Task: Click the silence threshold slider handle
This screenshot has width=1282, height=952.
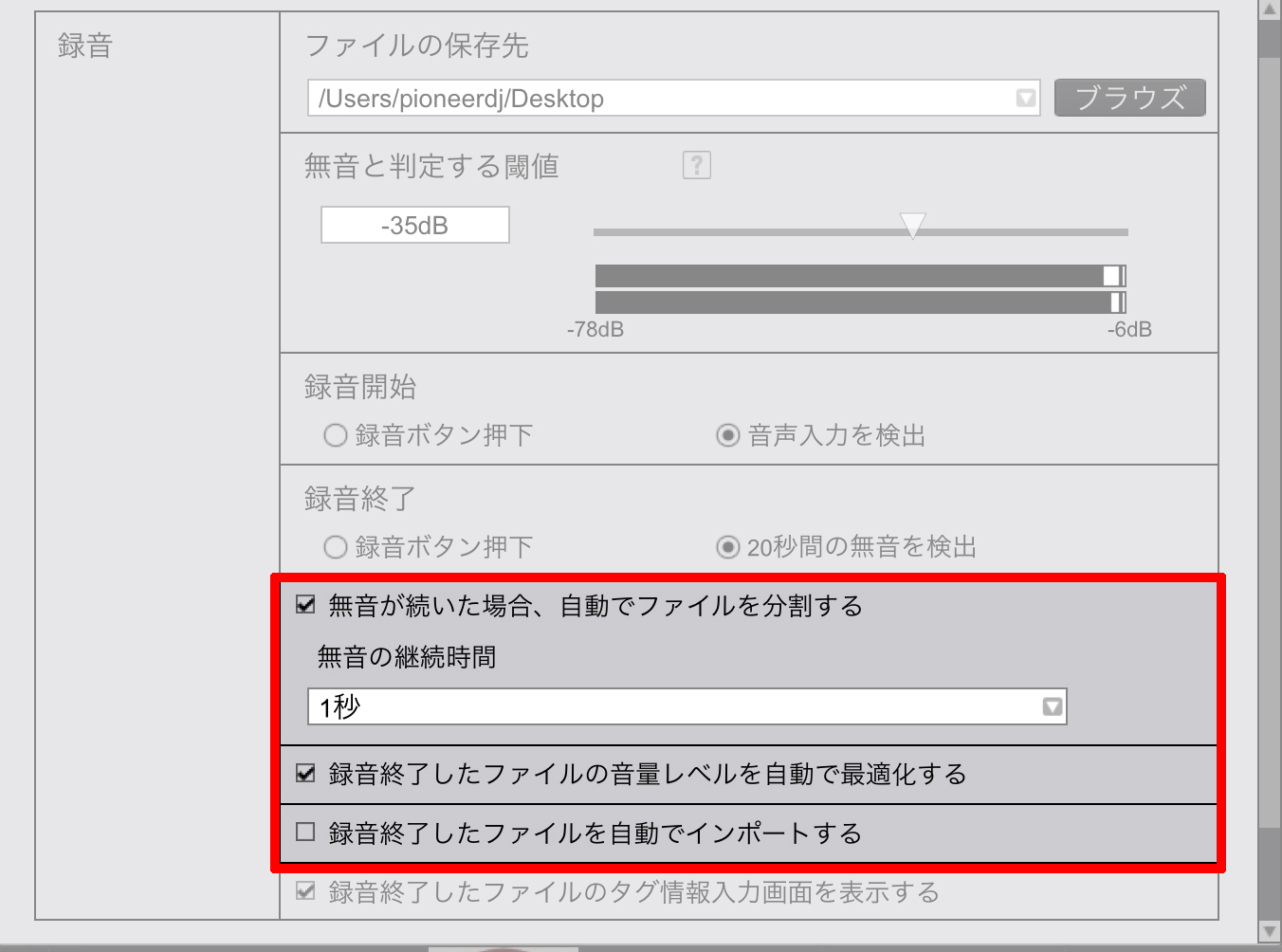Action: click(x=912, y=226)
